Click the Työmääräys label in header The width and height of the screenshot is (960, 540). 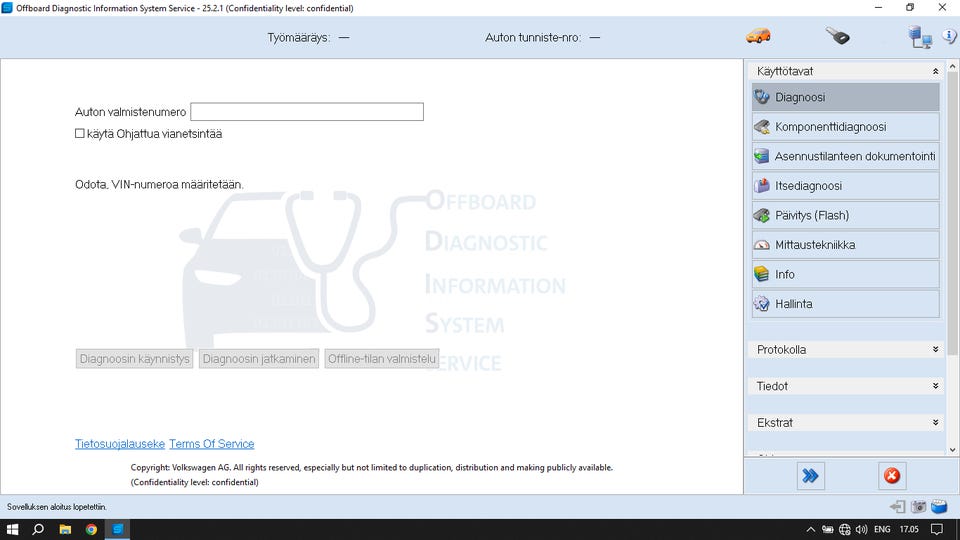tap(298, 37)
